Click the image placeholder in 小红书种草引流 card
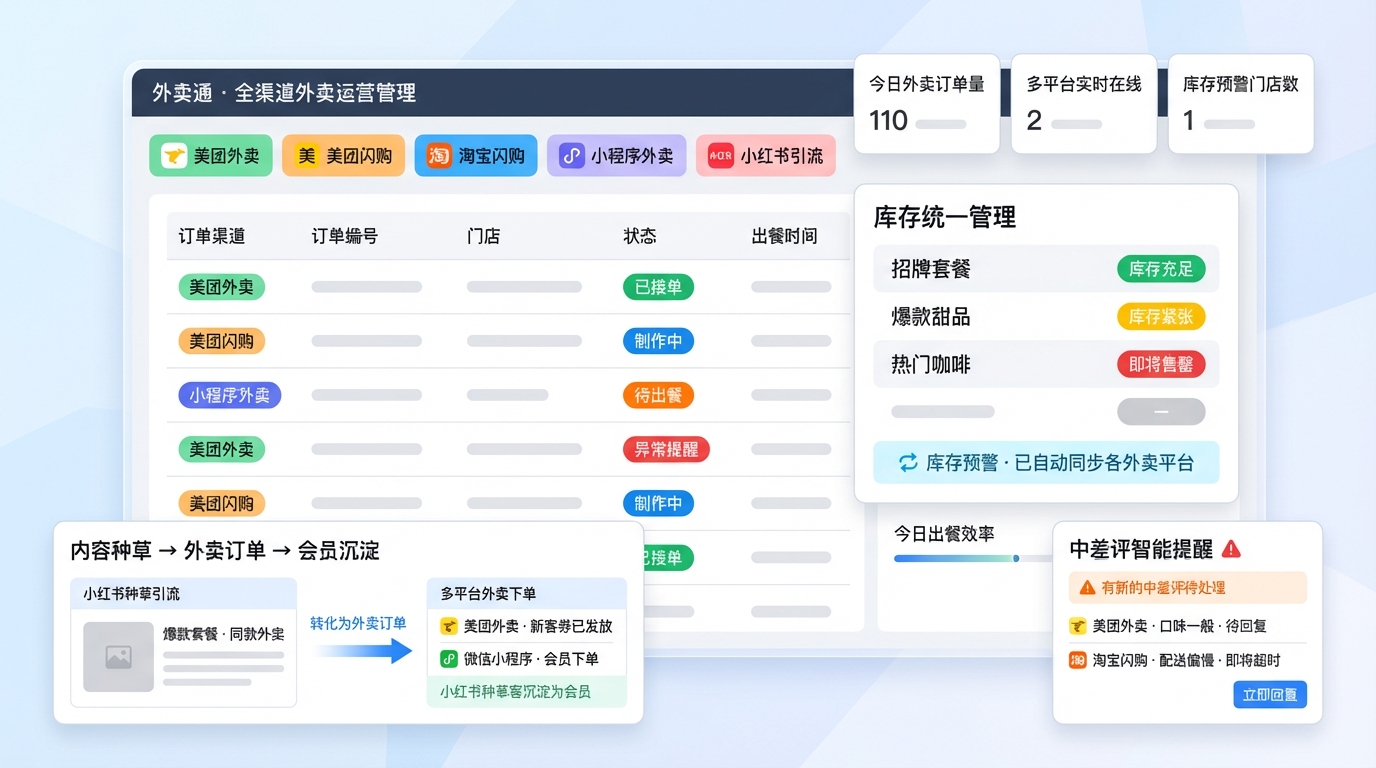1376x768 pixels. click(x=118, y=657)
